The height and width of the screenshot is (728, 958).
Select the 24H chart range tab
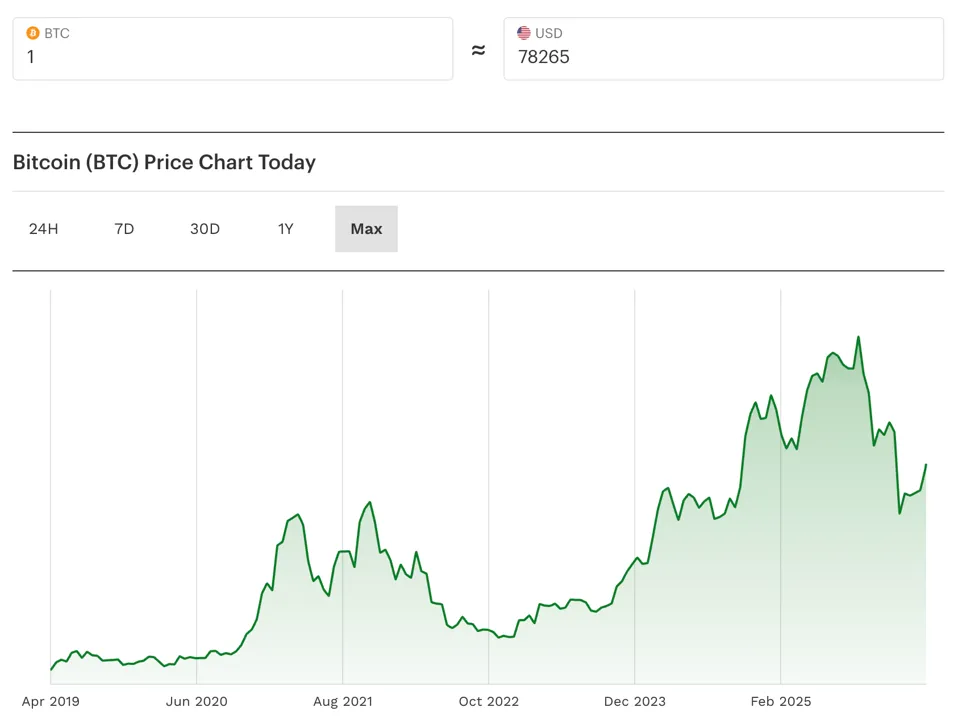pos(43,229)
